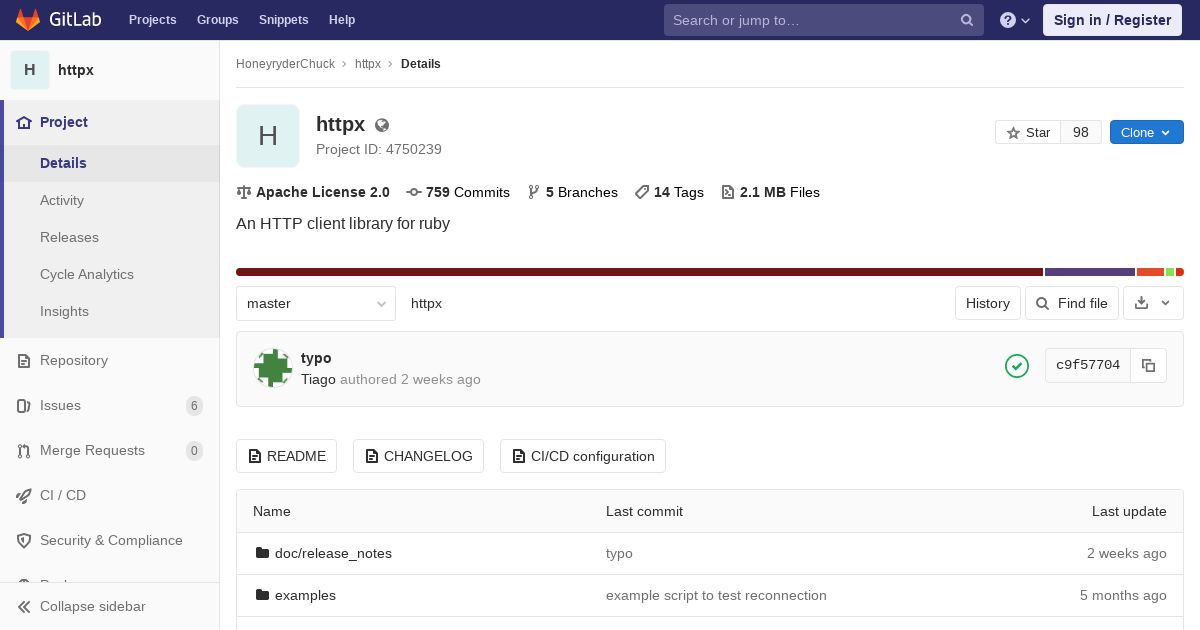
Task: Open the 14 Tags link
Action: tap(669, 192)
